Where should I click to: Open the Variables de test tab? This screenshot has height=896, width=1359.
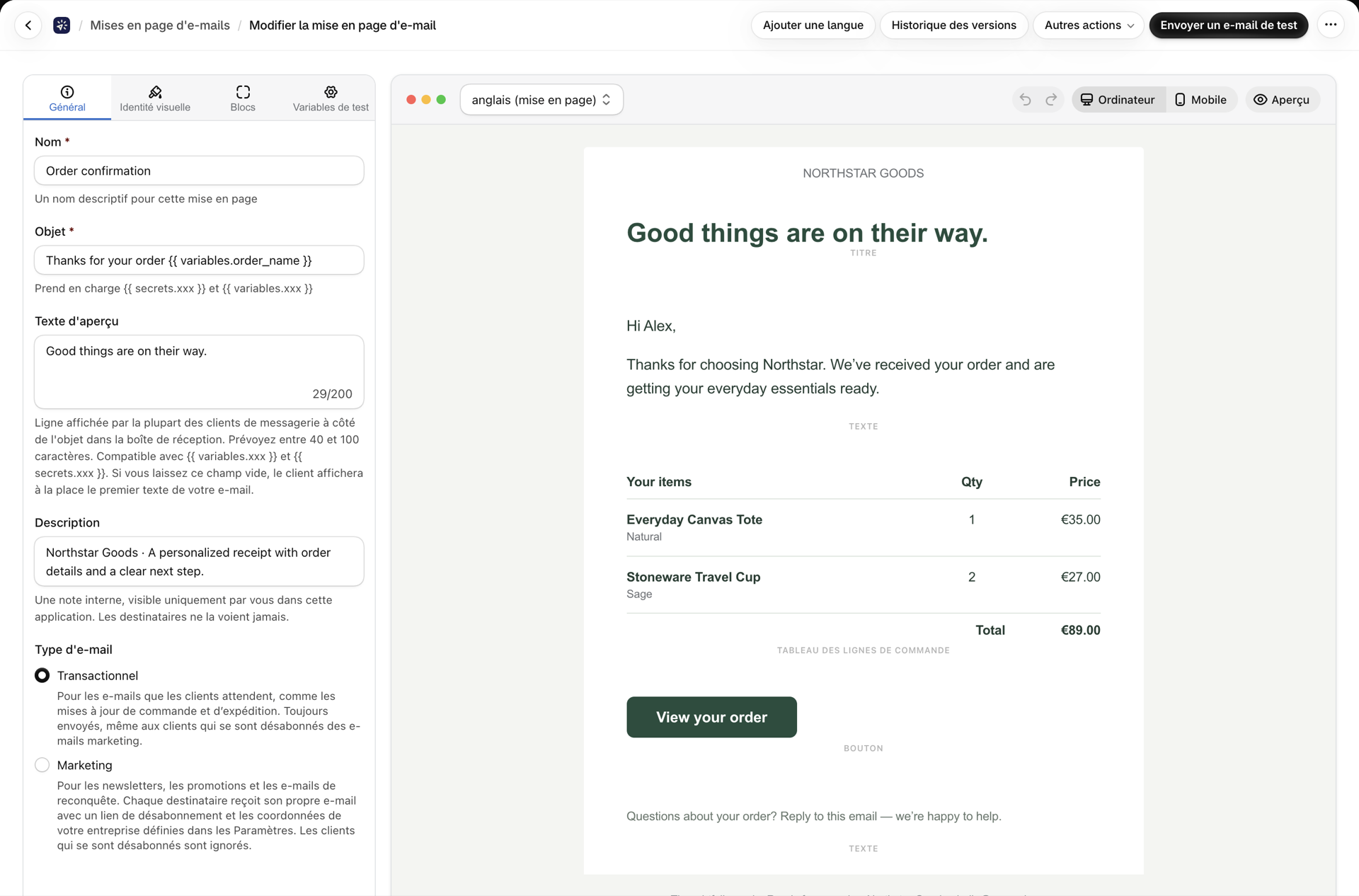coord(331,98)
